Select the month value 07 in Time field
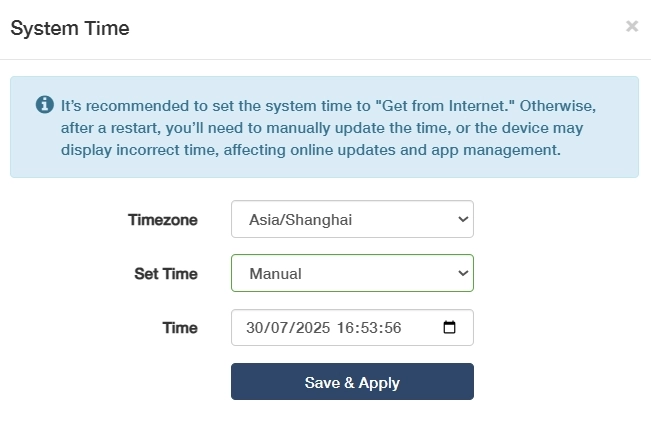 (276, 328)
